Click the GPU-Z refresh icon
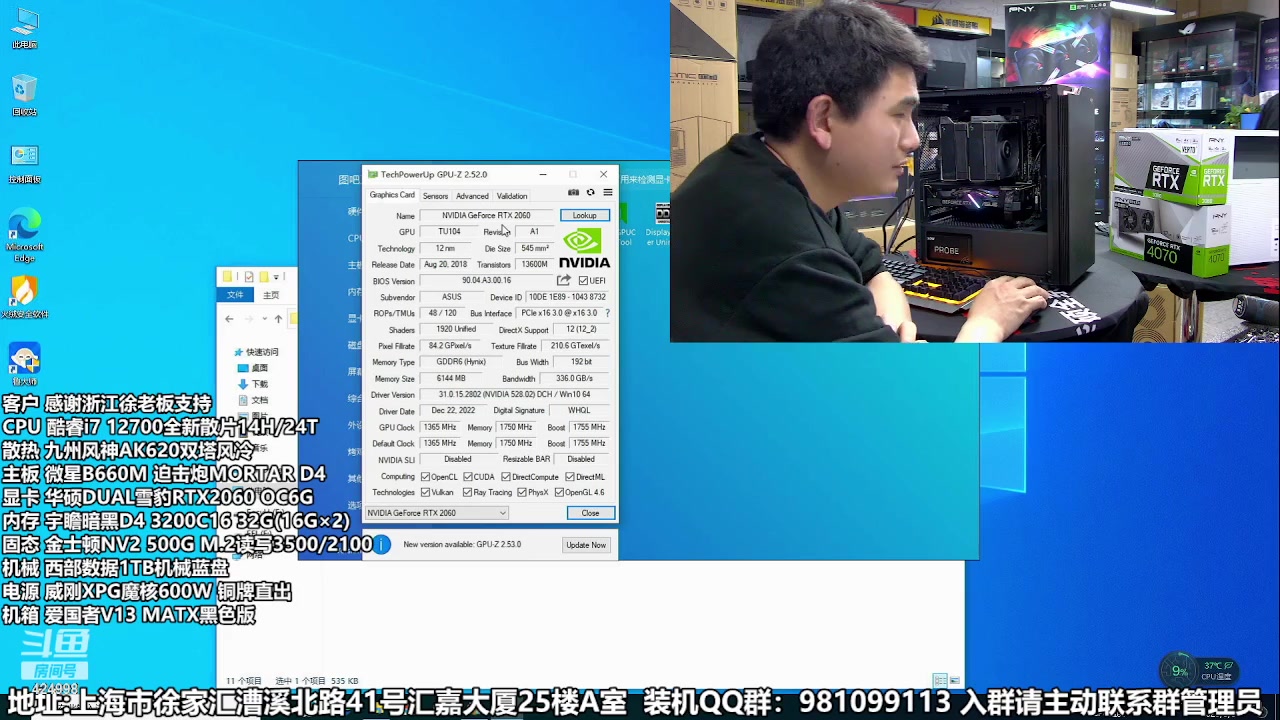Screen dimensions: 1280x720 point(590,192)
